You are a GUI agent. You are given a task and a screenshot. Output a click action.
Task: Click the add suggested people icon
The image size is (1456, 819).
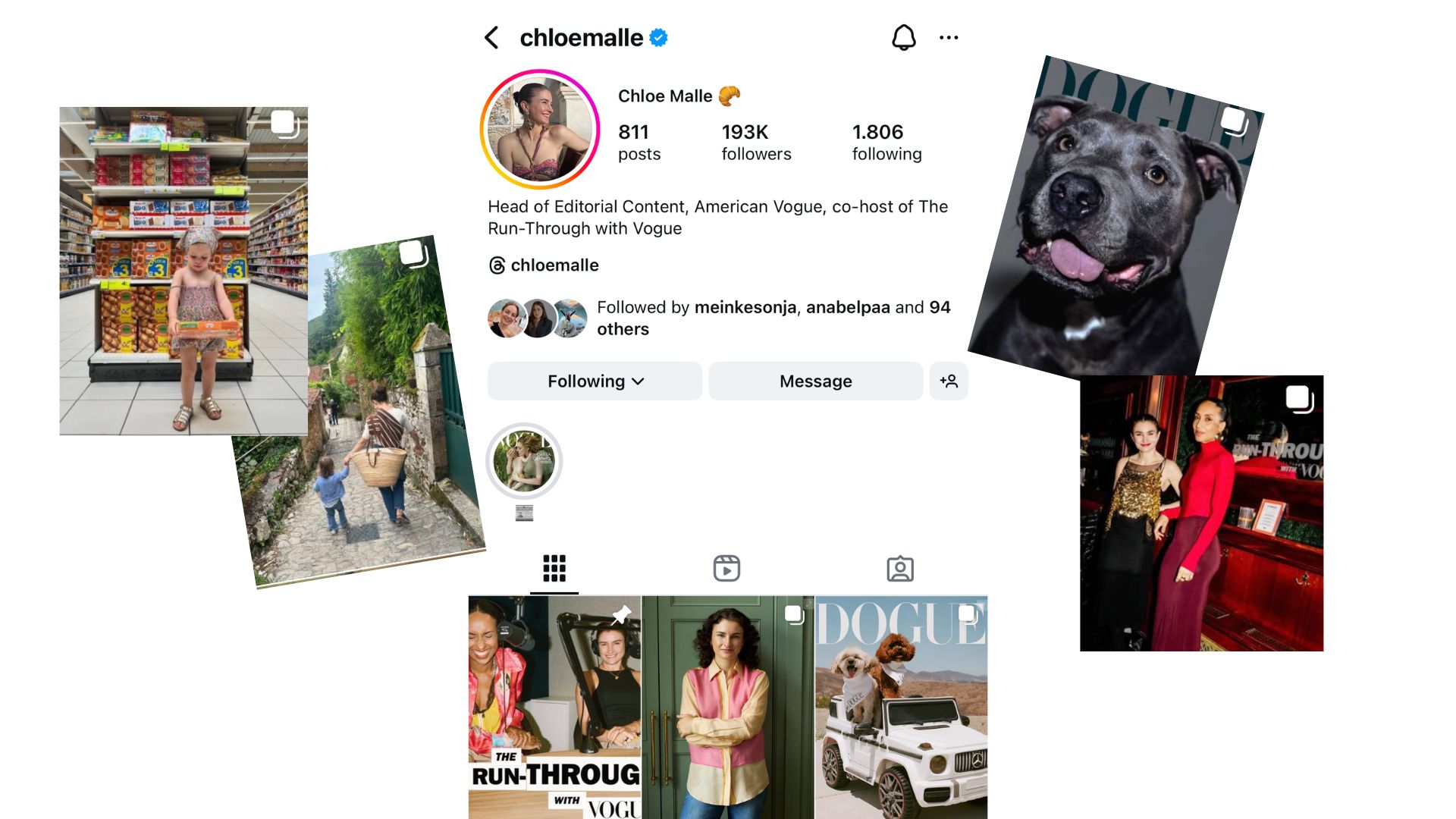click(949, 381)
